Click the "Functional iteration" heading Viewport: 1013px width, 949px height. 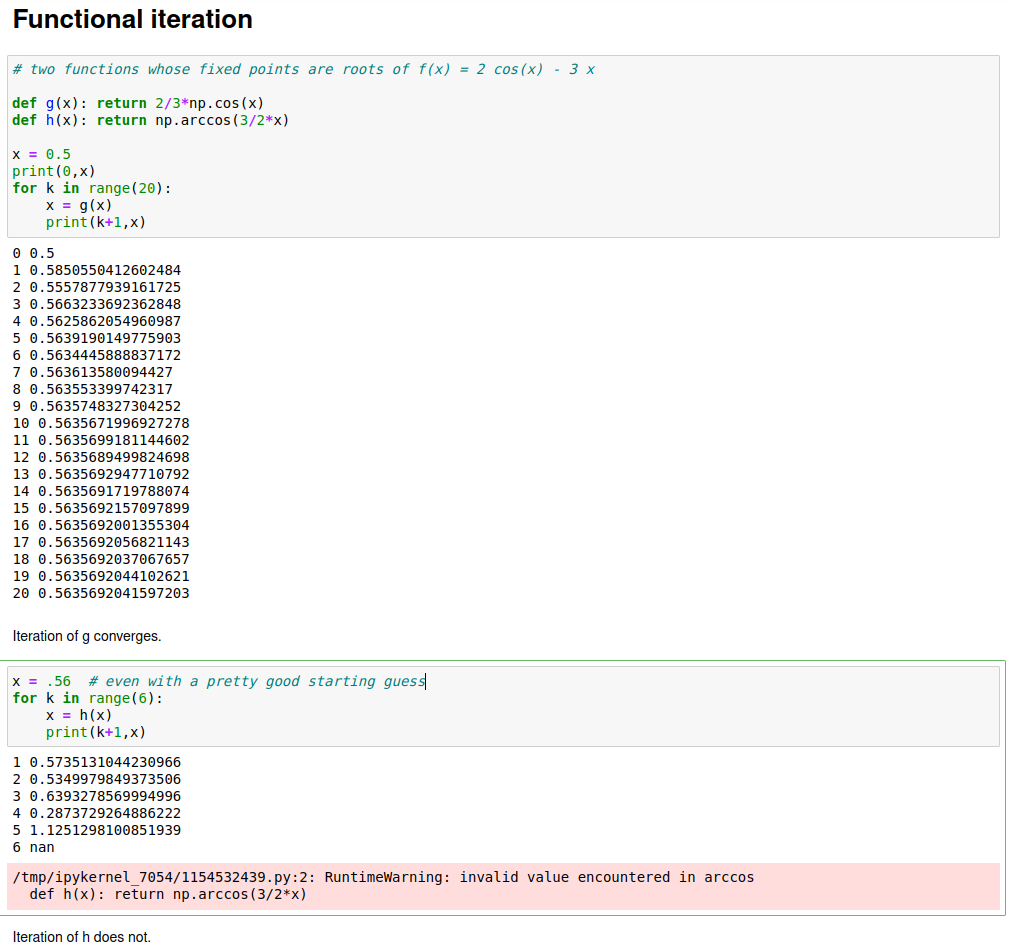(132, 19)
